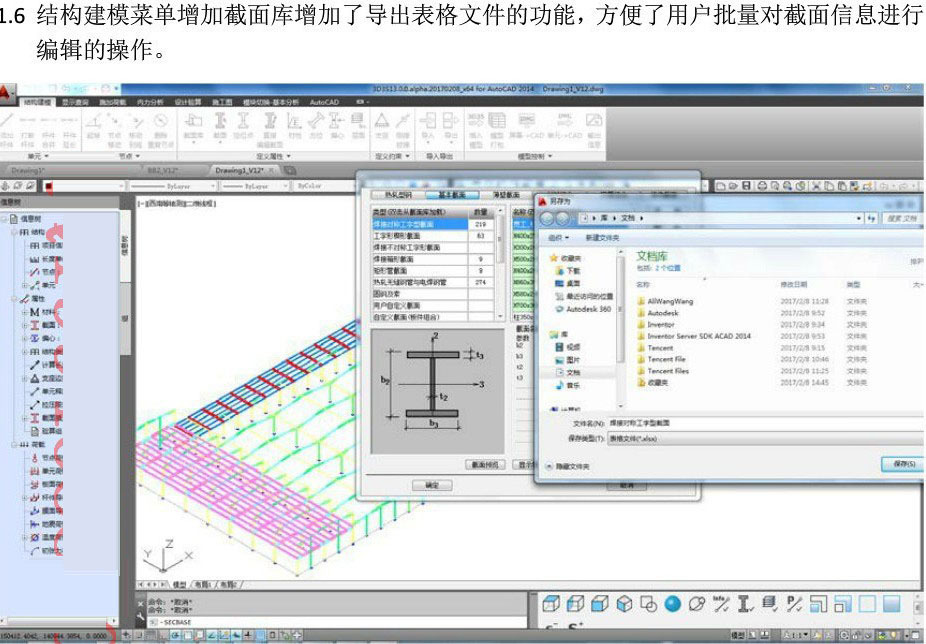Click the 导入 import icon on the ribbon
This screenshot has height=644, width=926.
pyautogui.click(x=428, y=121)
